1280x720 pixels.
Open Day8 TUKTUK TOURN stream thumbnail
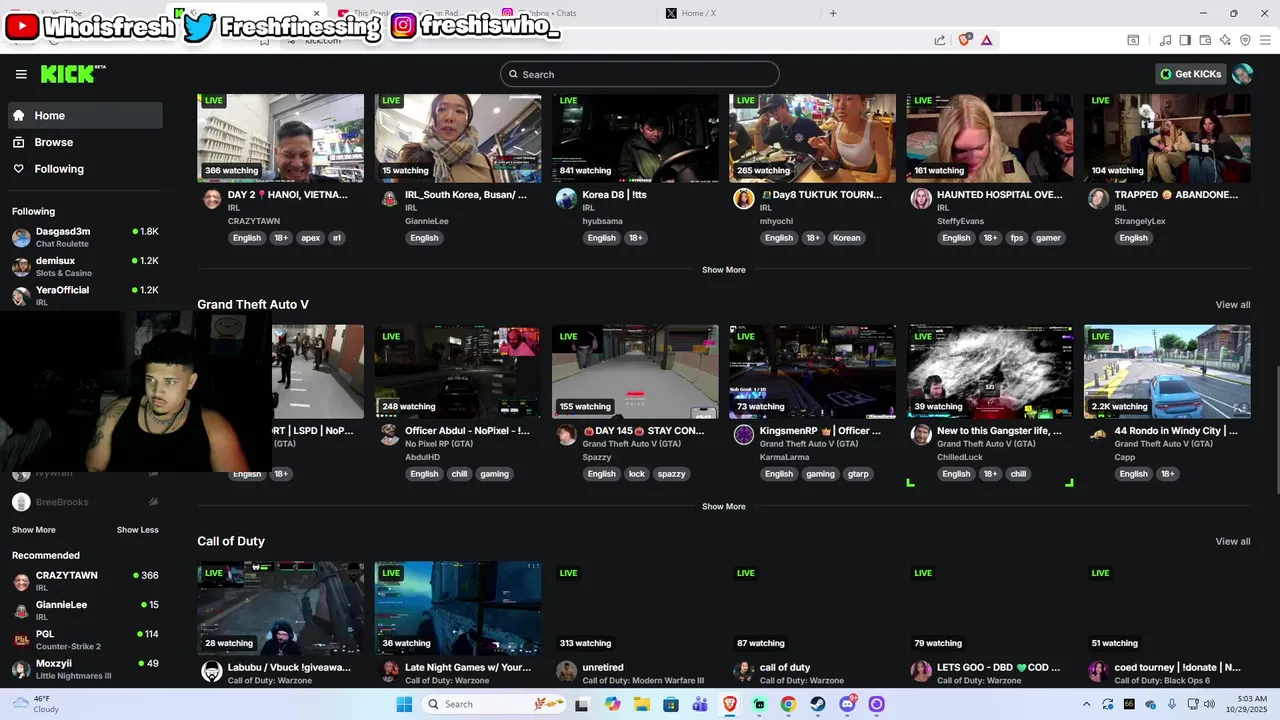[812, 138]
